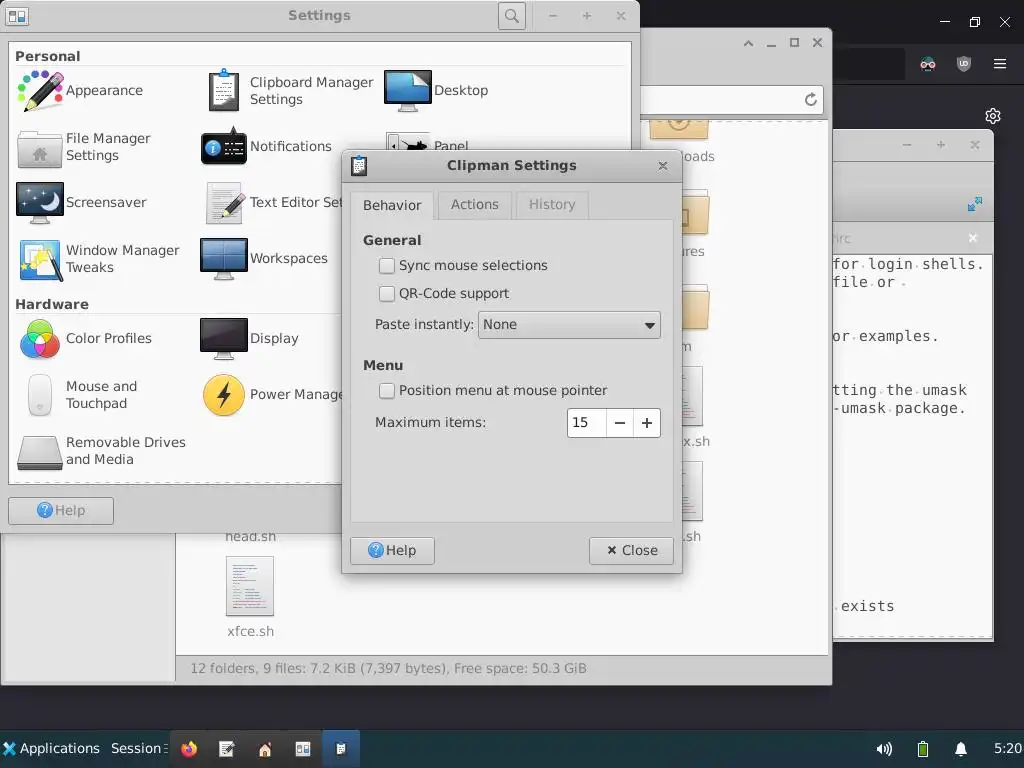Open Workspaces settings icon
Image resolution: width=1024 pixels, height=768 pixels.
[223, 259]
